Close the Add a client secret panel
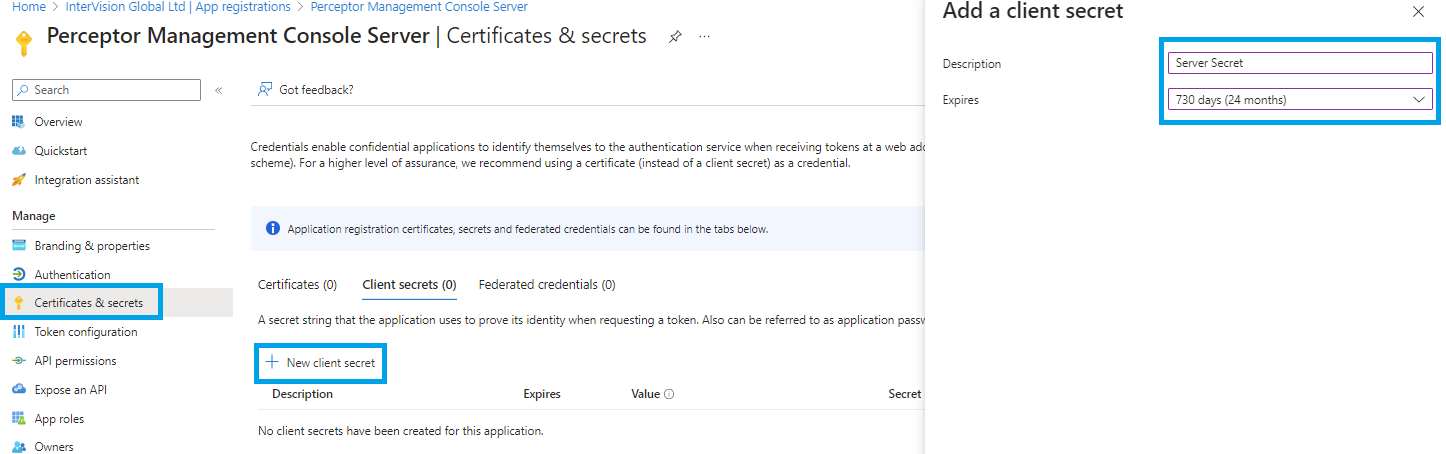 click(x=1418, y=12)
